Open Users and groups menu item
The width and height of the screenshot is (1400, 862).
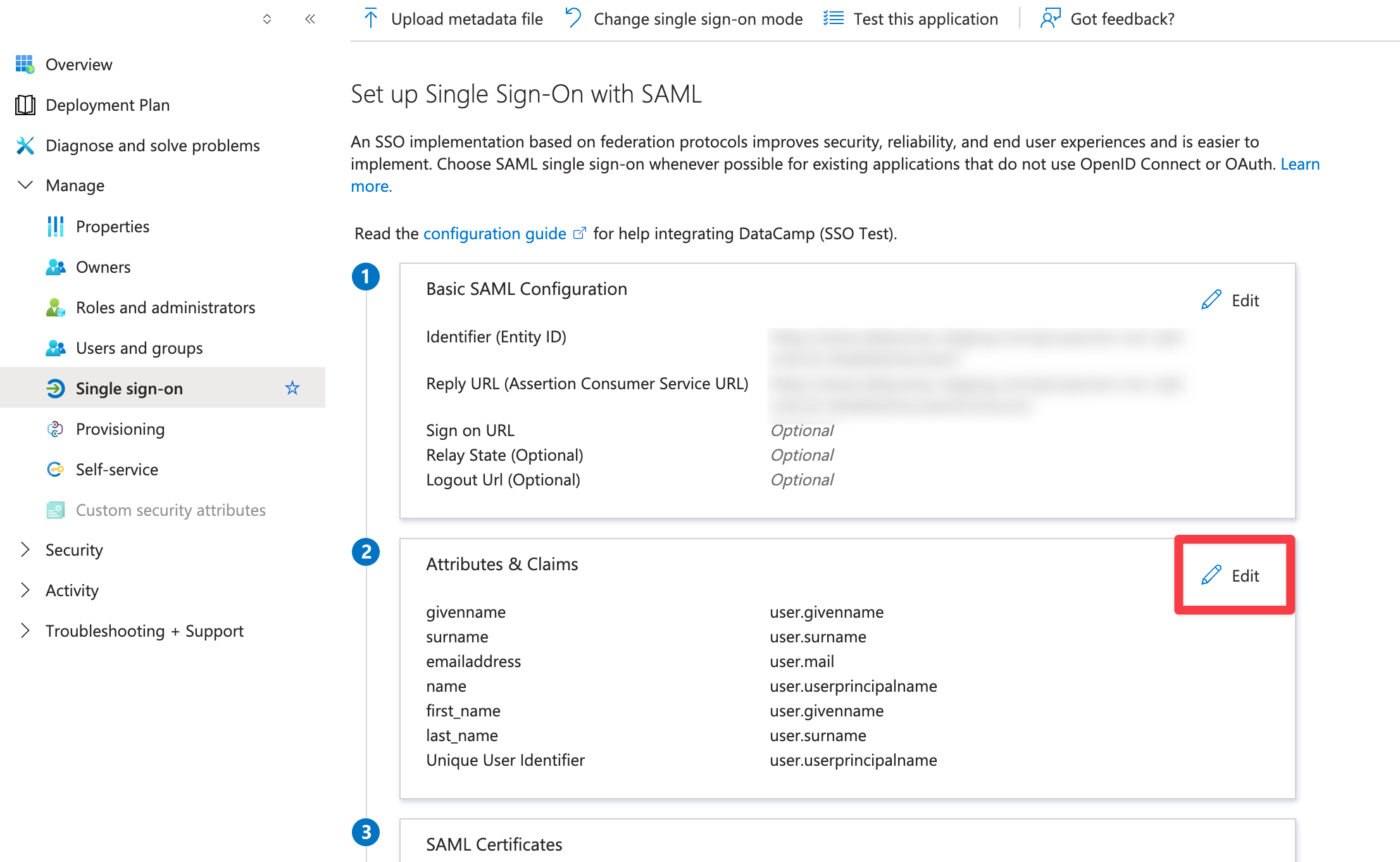(139, 347)
